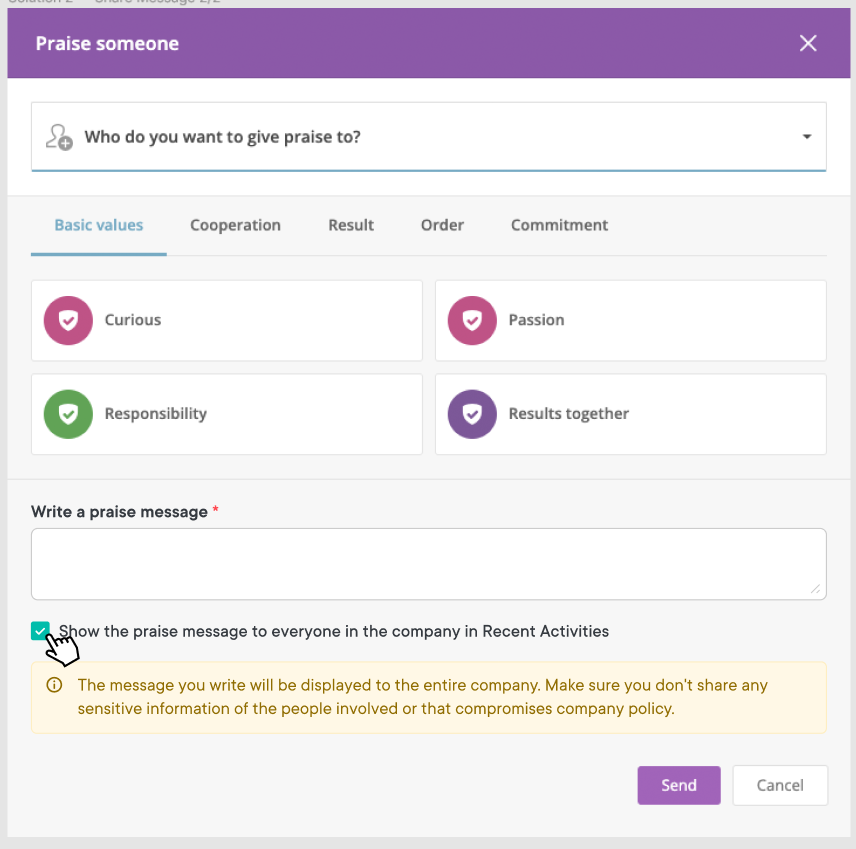This screenshot has width=856, height=849.
Task: Cancel the praise dialog
Action: click(x=780, y=785)
